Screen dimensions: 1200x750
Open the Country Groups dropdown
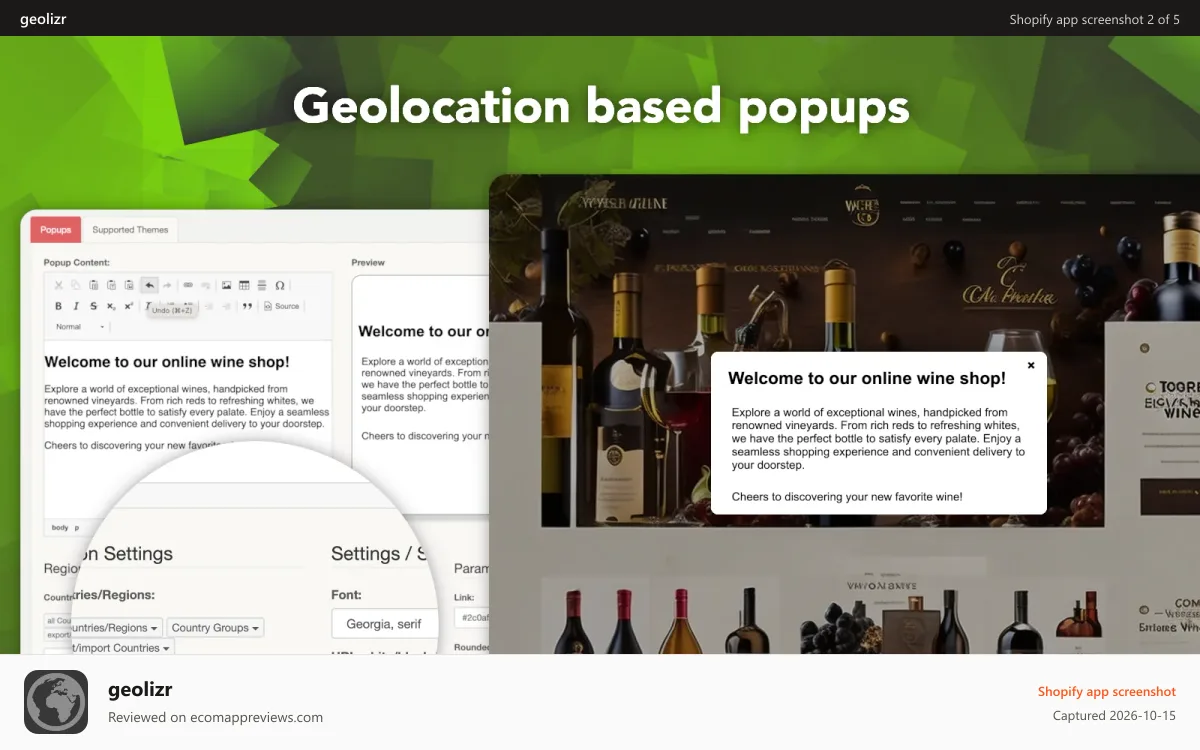coord(215,628)
